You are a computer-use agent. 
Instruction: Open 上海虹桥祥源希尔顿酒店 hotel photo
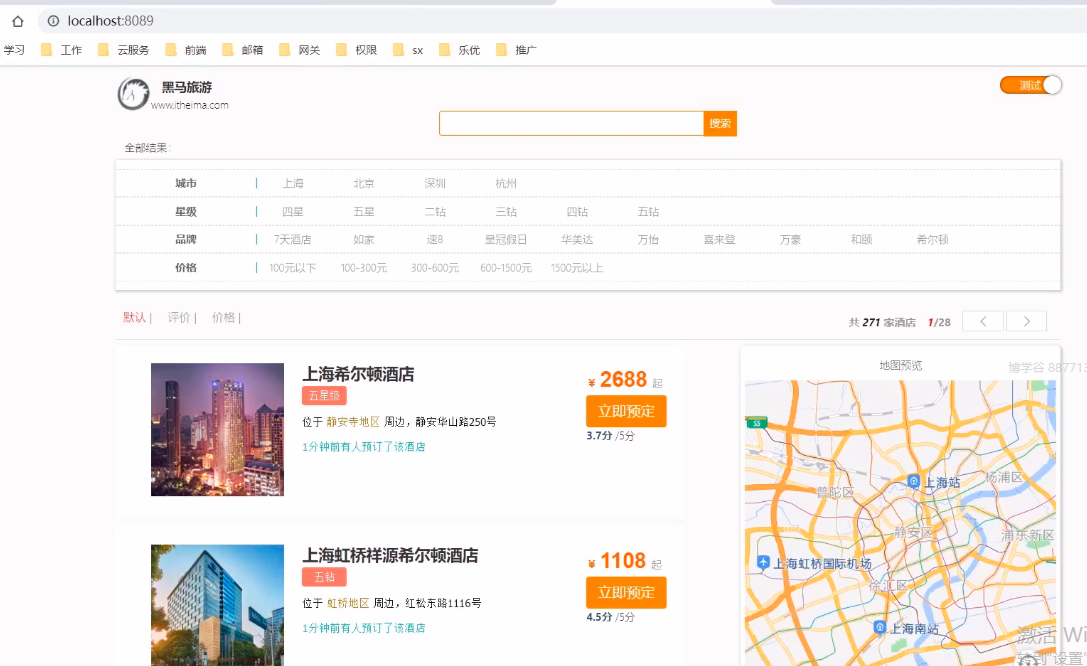(217, 605)
